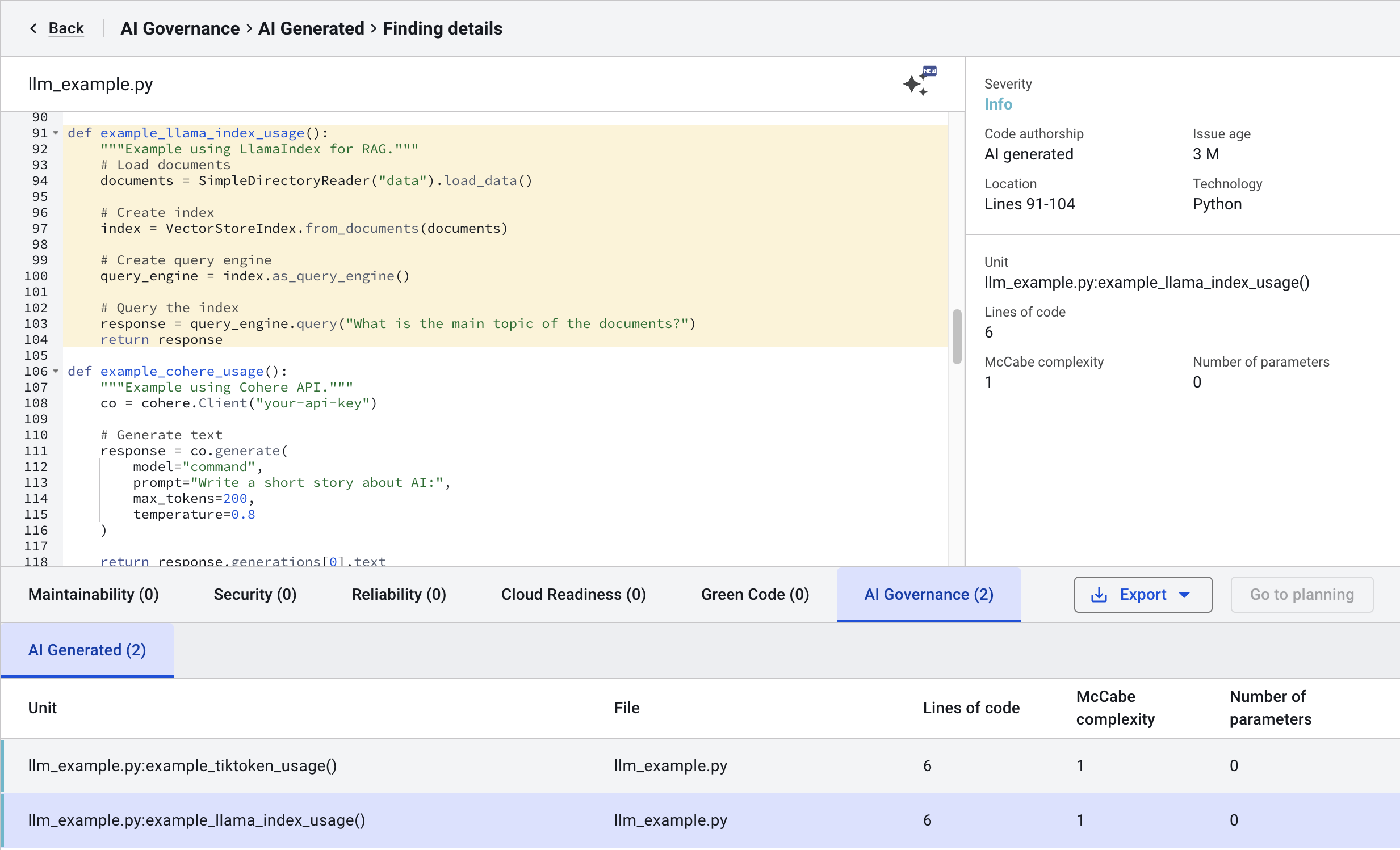
Task: Select the example_llama_index_usage() table row
Action: [196, 820]
